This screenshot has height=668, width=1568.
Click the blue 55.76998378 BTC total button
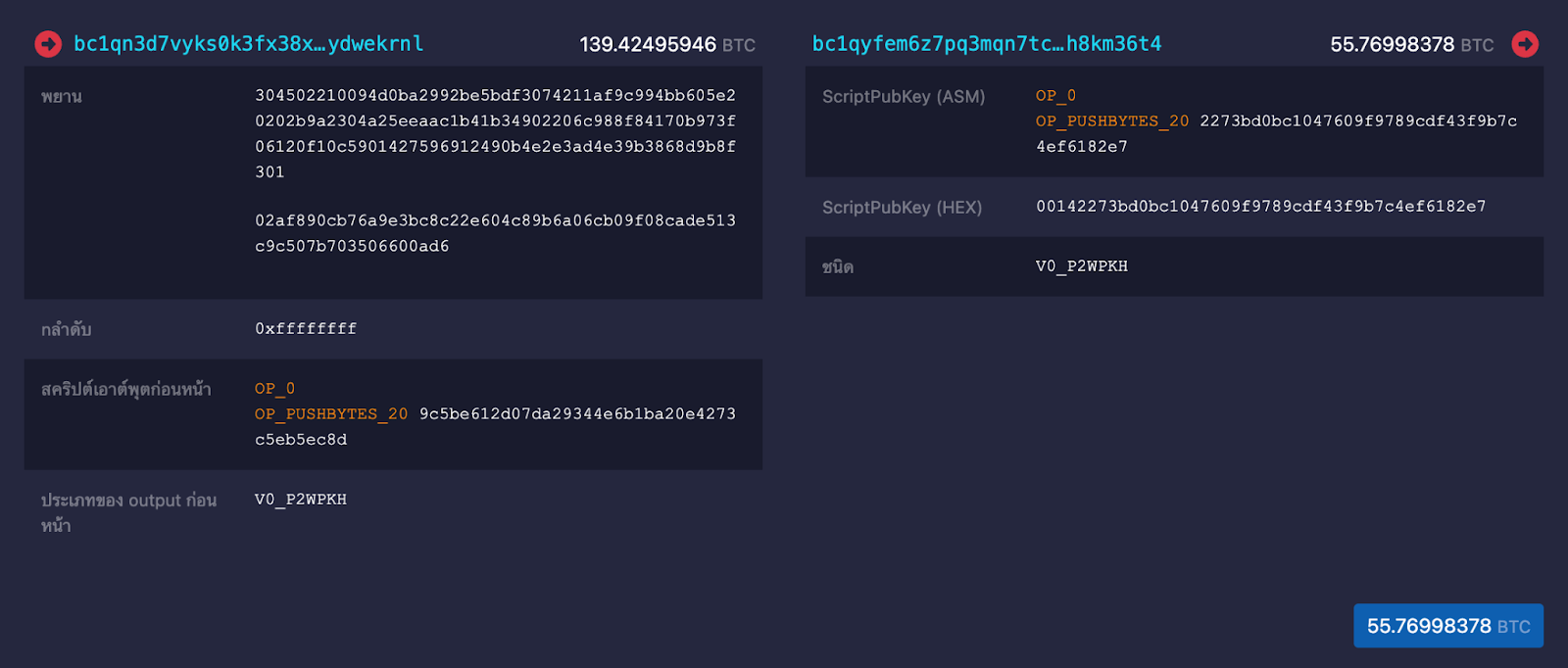(1447, 626)
